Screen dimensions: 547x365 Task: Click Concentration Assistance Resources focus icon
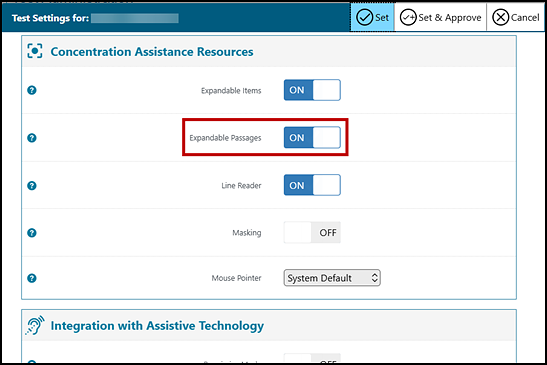click(35, 51)
